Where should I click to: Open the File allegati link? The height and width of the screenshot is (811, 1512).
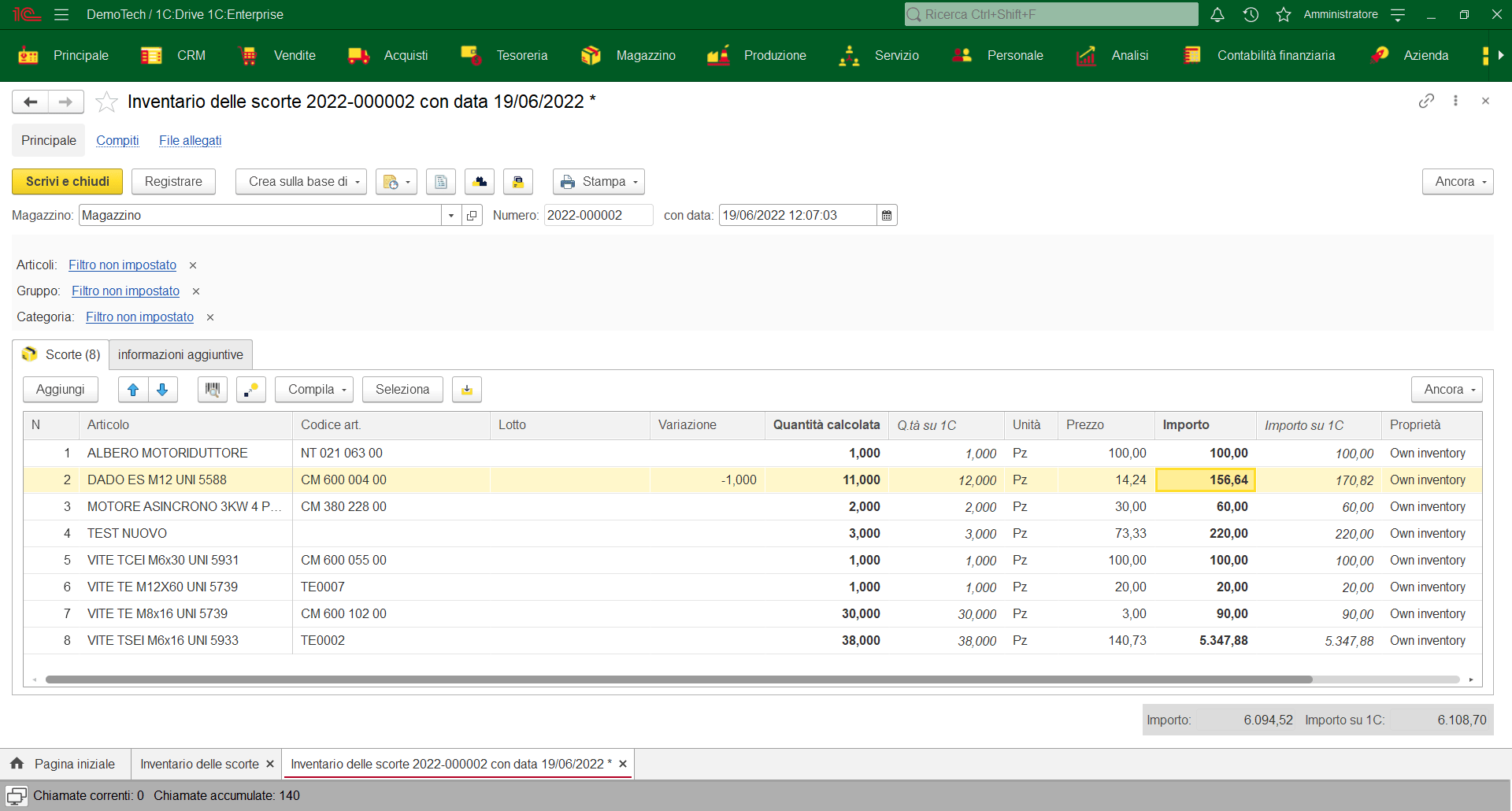pos(190,141)
